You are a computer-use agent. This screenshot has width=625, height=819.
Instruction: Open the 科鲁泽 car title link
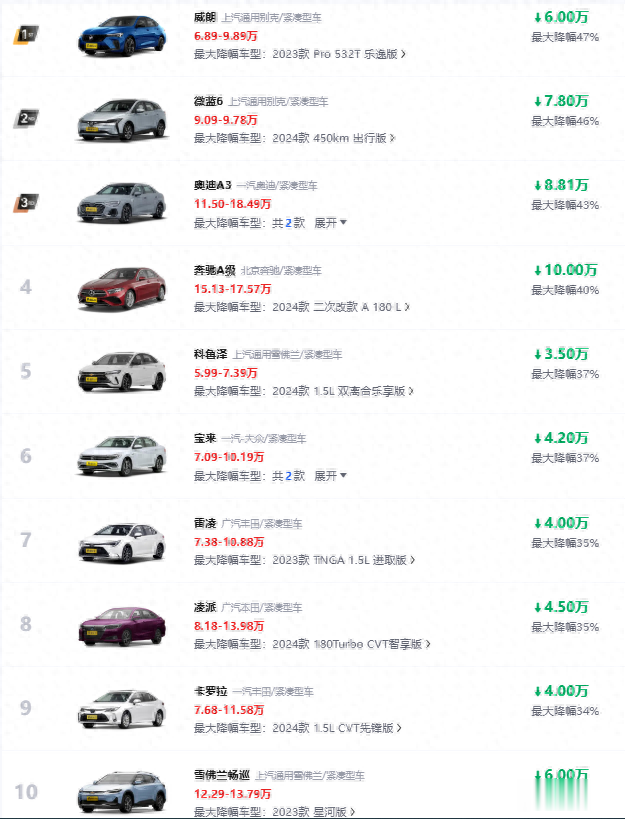coord(211,354)
